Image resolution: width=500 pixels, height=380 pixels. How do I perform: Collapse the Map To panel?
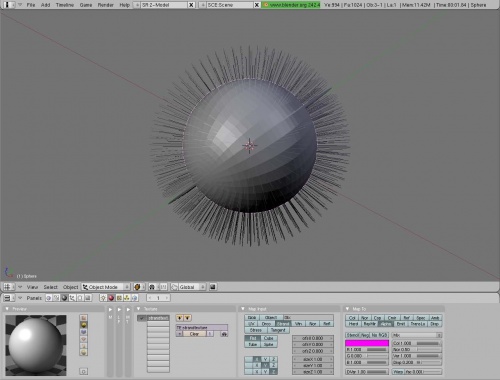[x=347, y=309]
